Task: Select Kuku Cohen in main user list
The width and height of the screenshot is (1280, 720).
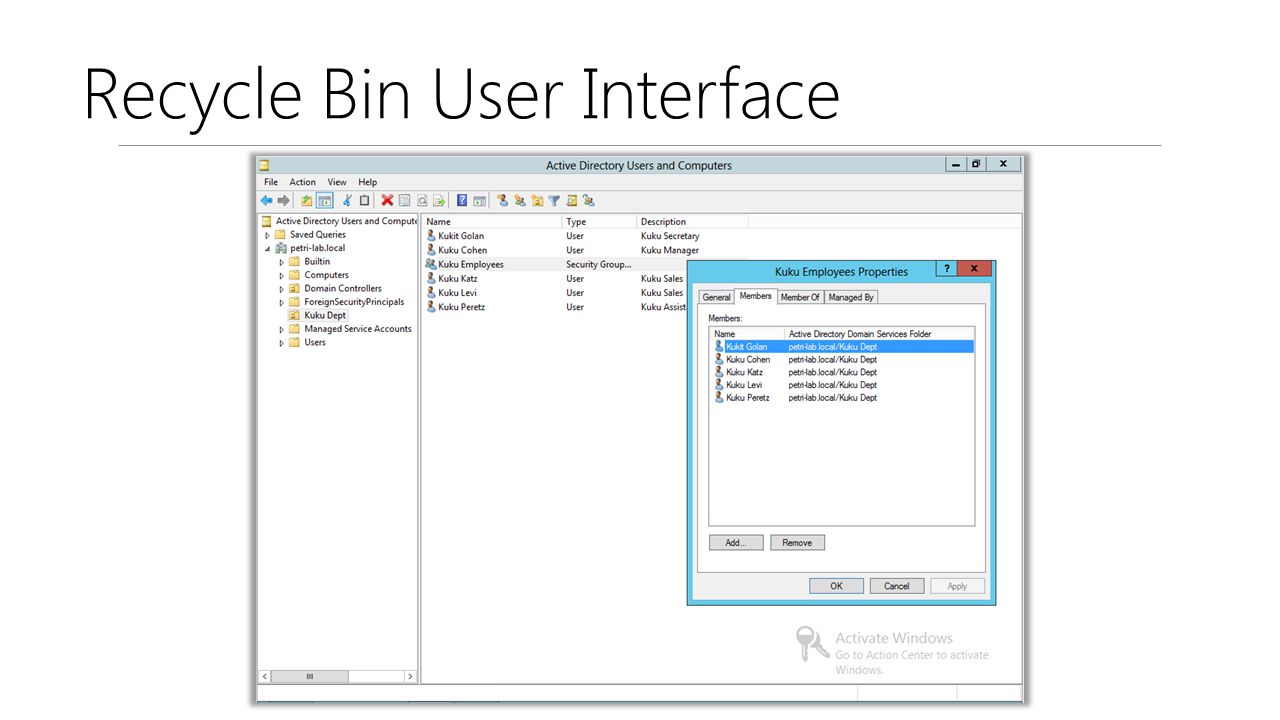Action: click(462, 250)
